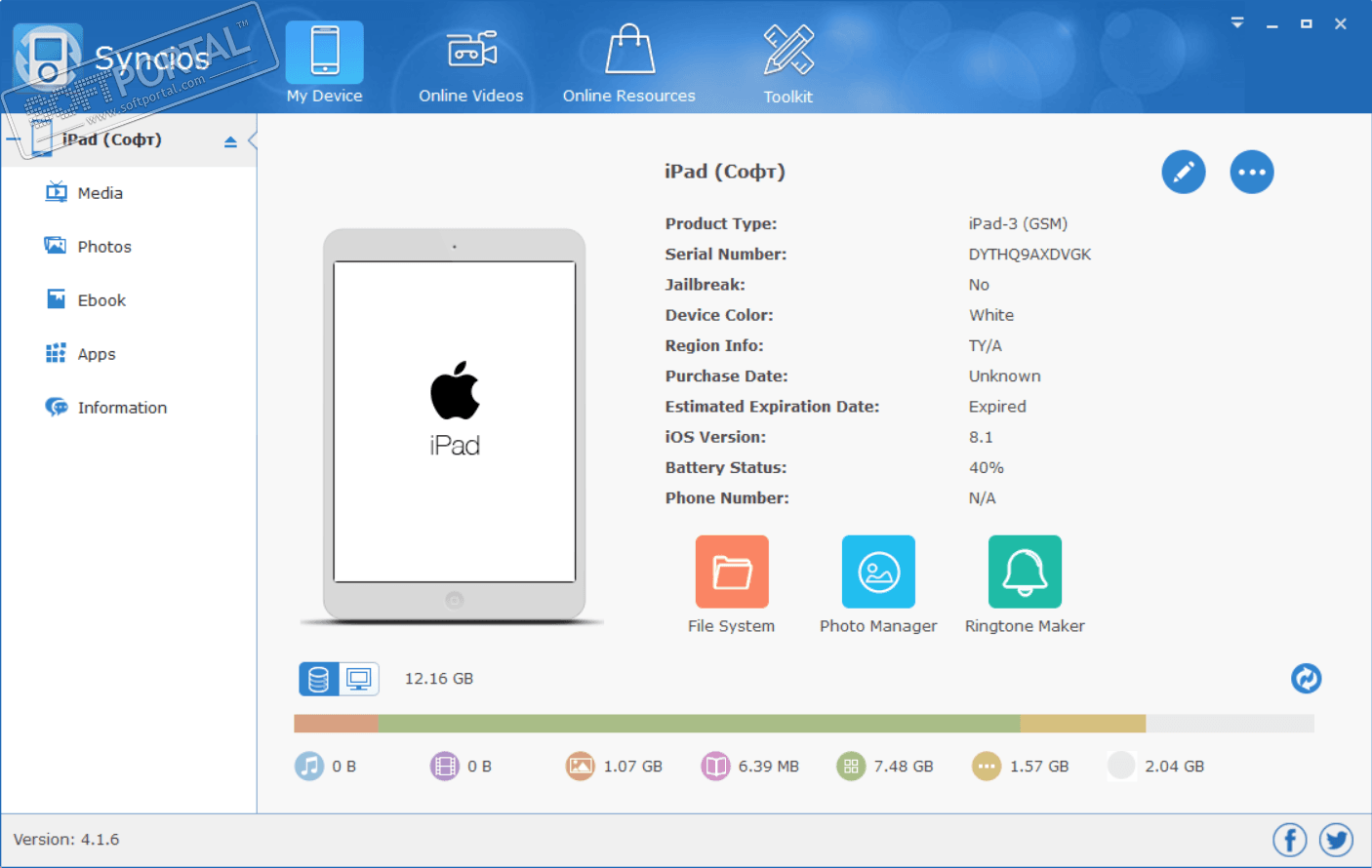Image resolution: width=1372 pixels, height=868 pixels.
Task: Eject the iPad (Софт) device
Action: click(230, 141)
